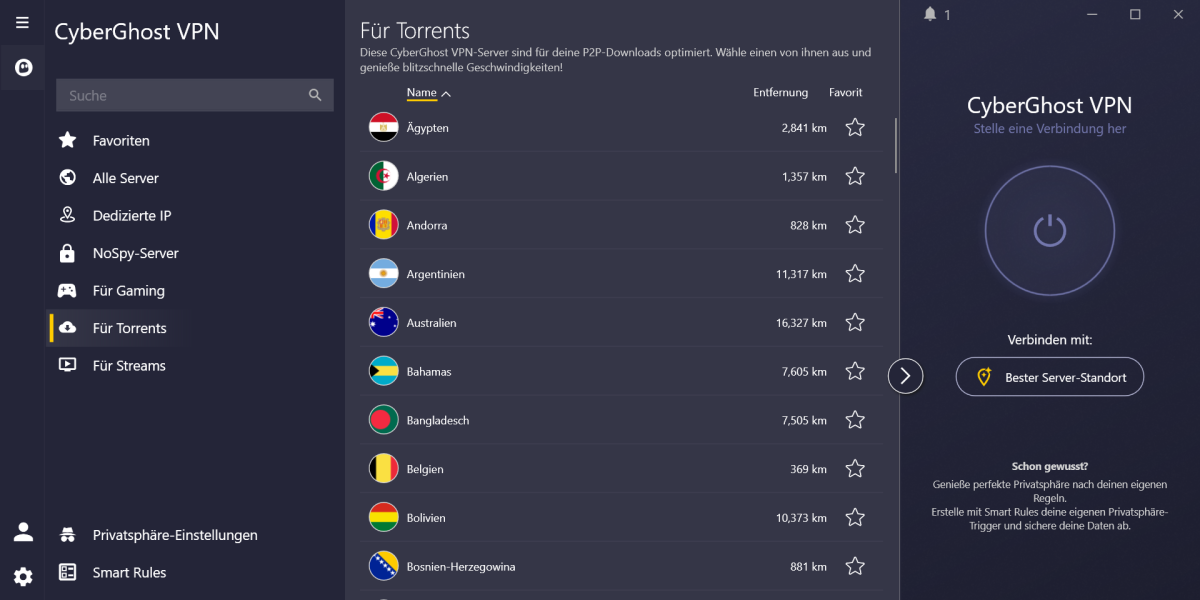Open the settings gear icon

coord(23,576)
